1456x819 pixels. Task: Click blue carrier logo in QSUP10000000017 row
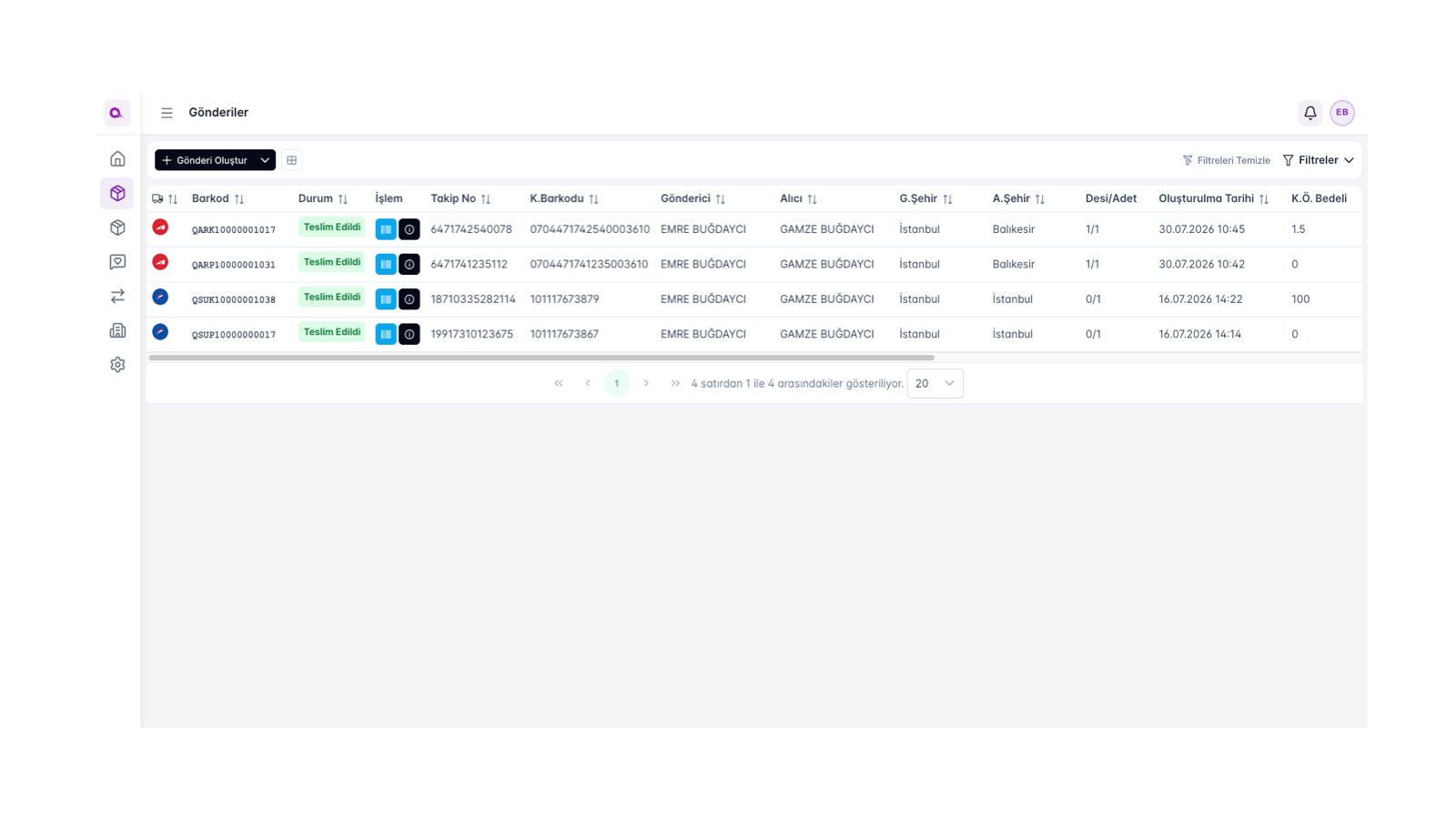(160, 331)
